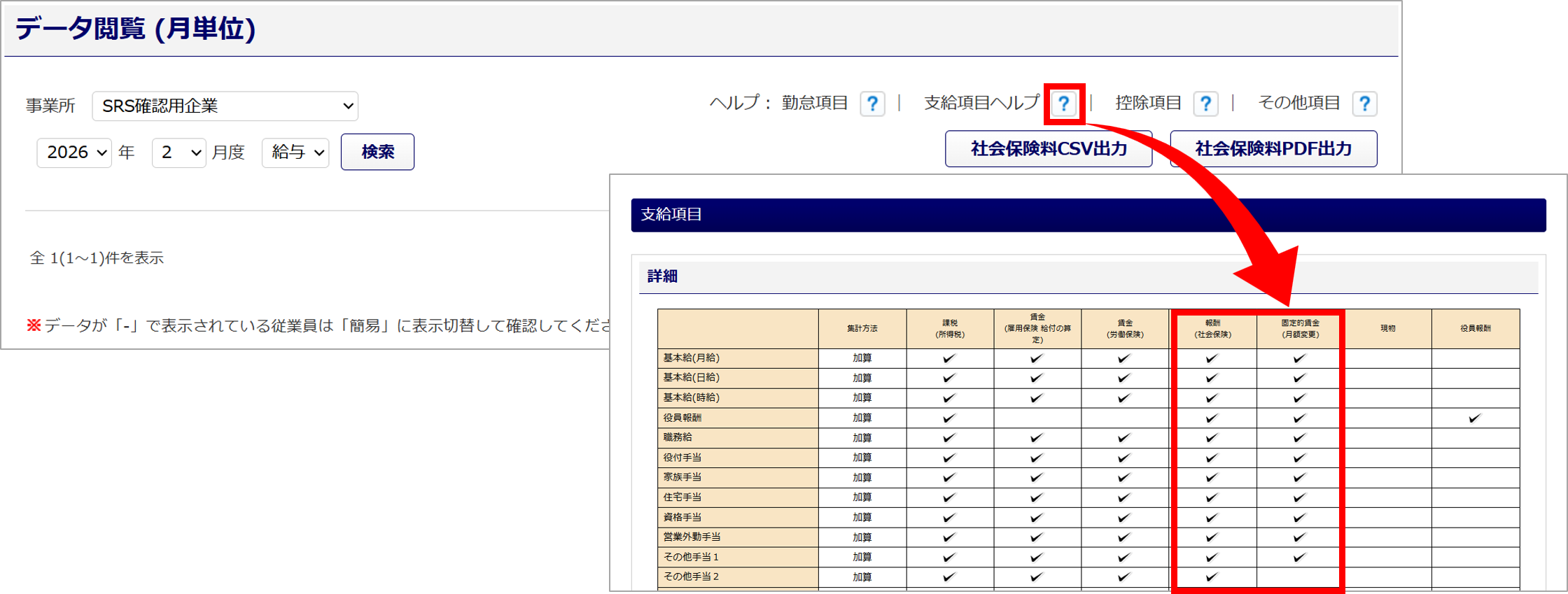
Task: Export with 社会保険料CSV出力 button
Action: [x=1048, y=149]
